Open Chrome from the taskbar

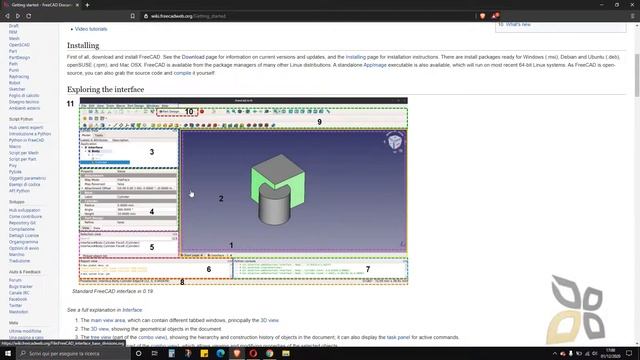pos(269,353)
